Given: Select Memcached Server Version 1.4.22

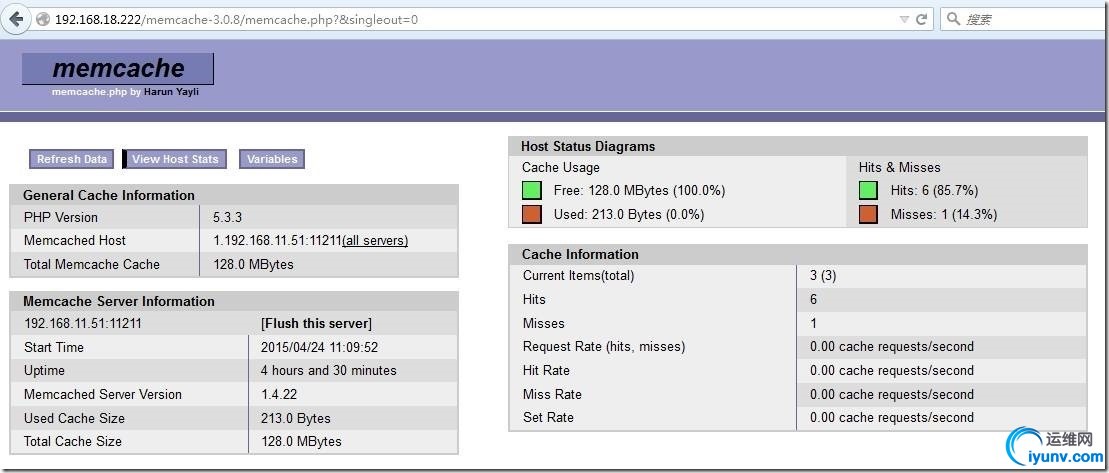Looking at the screenshot, I should (278, 395).
